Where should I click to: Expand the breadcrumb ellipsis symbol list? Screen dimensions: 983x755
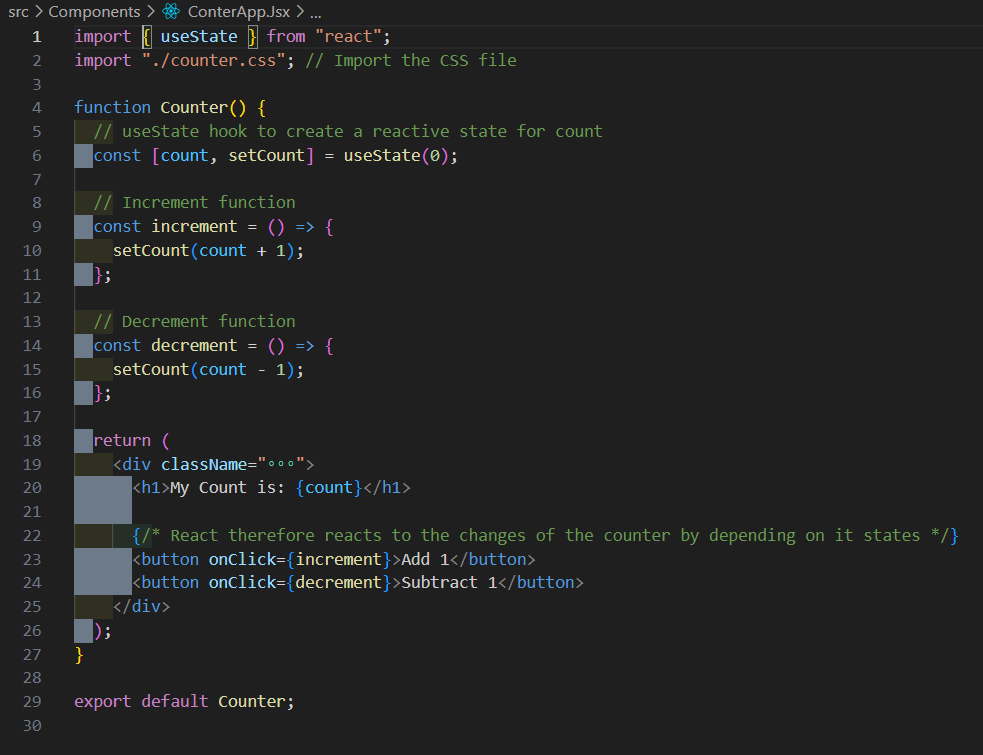pos(315,13)
